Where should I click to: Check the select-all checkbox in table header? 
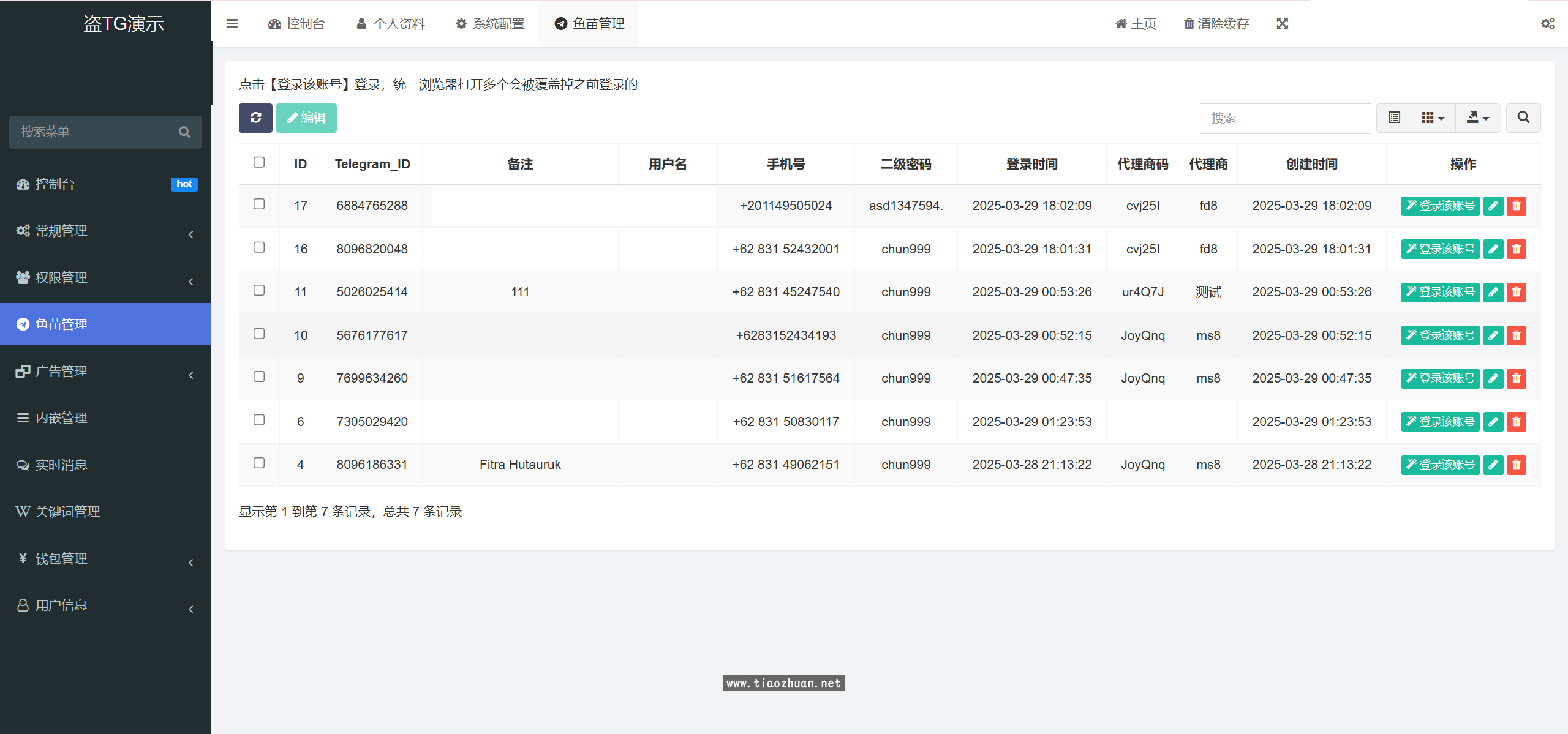[259, 162]
